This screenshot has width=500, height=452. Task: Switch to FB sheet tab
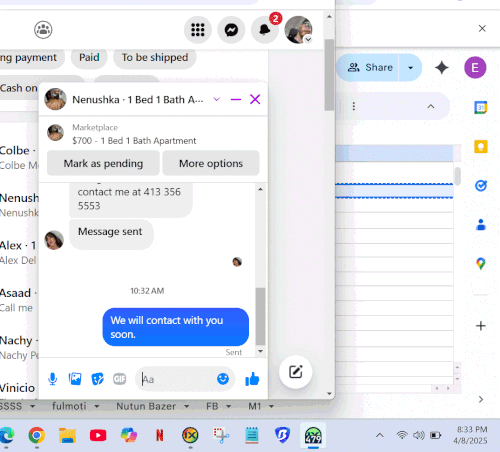(x=212, y=406)
